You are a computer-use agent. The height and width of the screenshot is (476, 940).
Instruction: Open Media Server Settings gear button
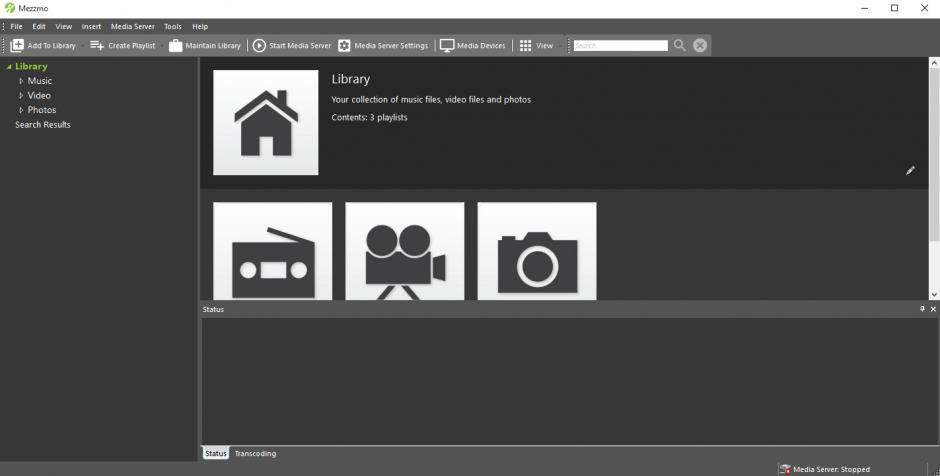[x=383, y=46]
